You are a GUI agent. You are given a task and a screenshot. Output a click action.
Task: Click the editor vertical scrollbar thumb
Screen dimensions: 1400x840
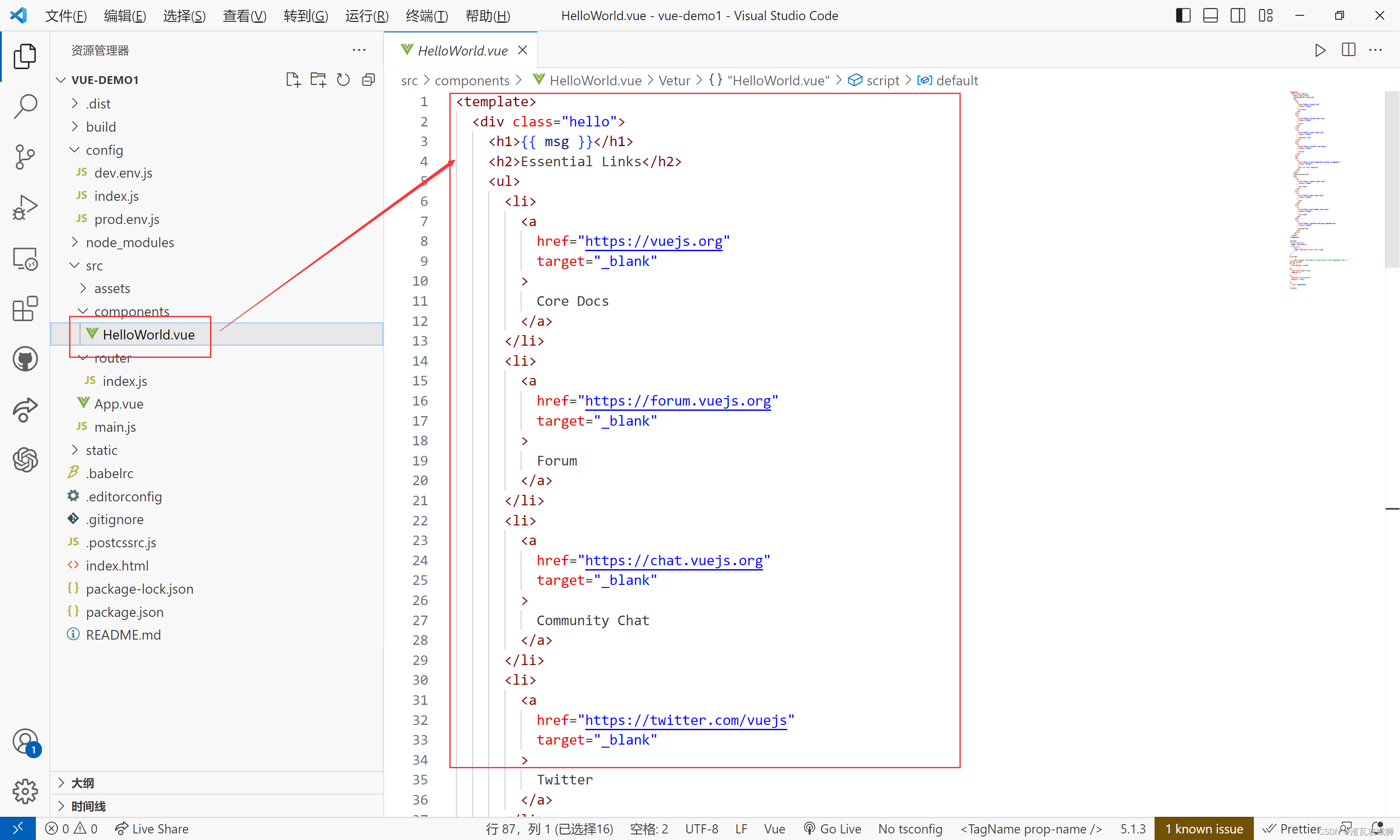1392,179
